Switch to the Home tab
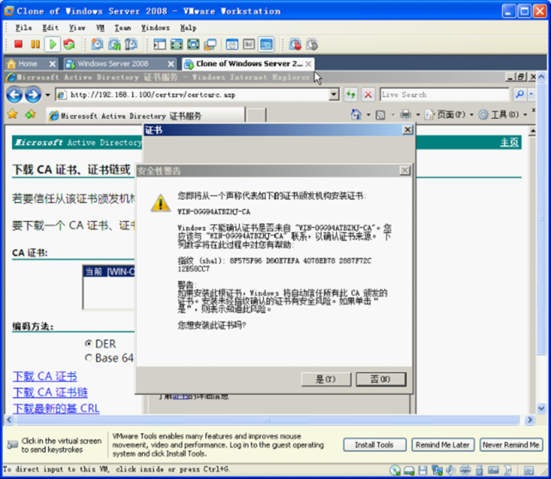 click(x=27, y=64)
